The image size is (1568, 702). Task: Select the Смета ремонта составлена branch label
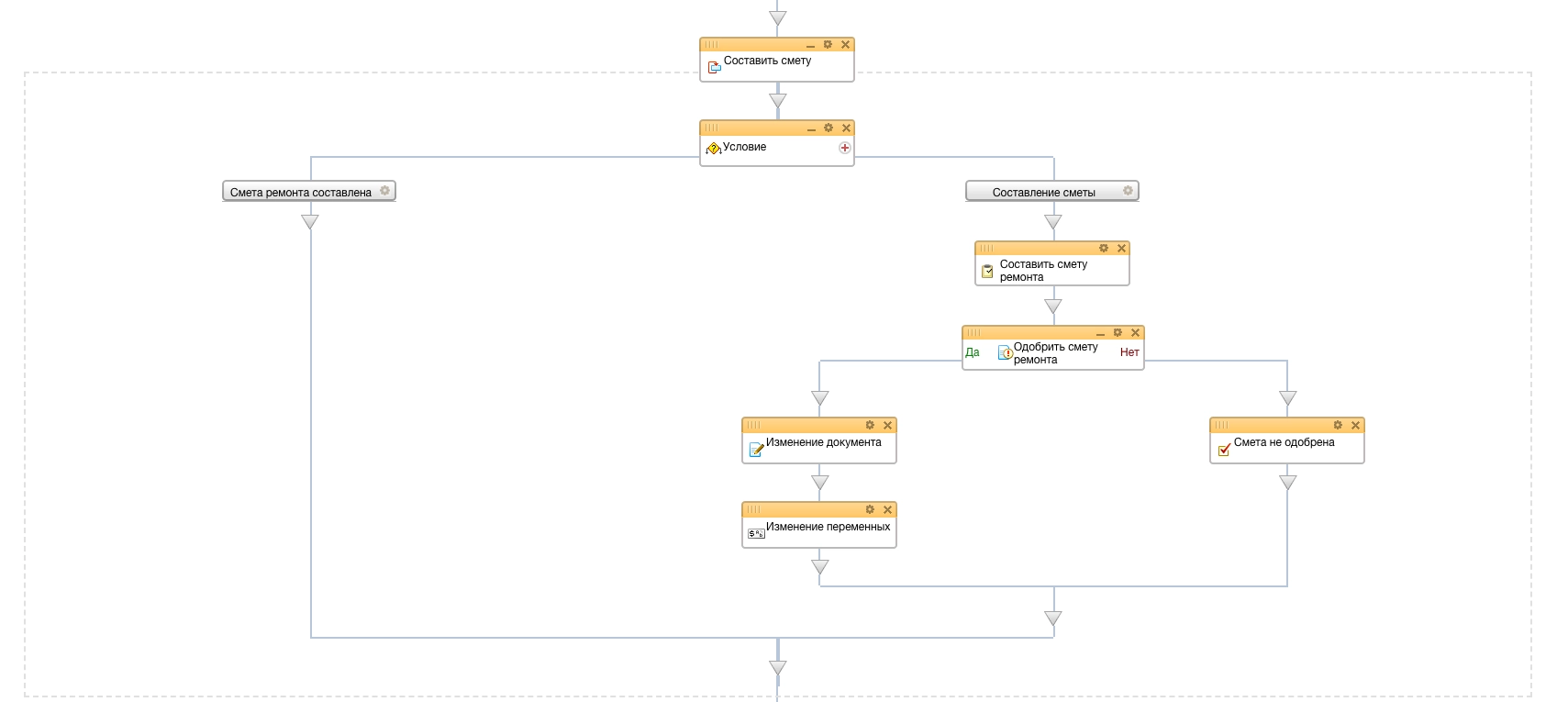pos(301,192)
